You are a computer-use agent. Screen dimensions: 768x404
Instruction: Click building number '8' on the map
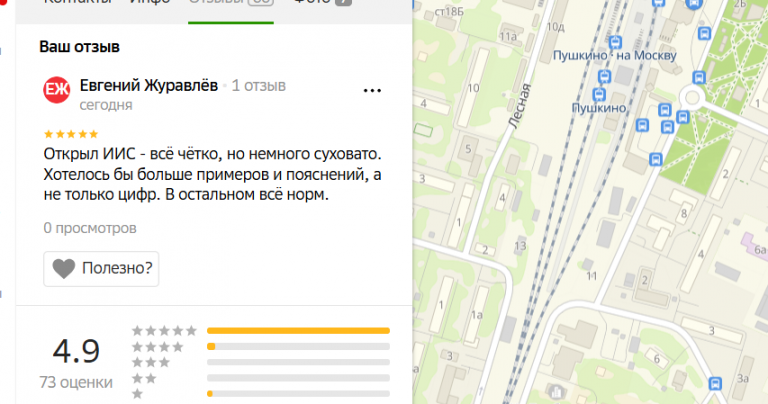tap(684, 214)
